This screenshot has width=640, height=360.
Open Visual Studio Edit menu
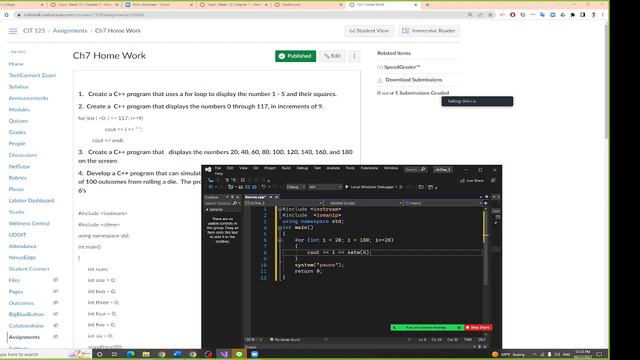point(230,168)
